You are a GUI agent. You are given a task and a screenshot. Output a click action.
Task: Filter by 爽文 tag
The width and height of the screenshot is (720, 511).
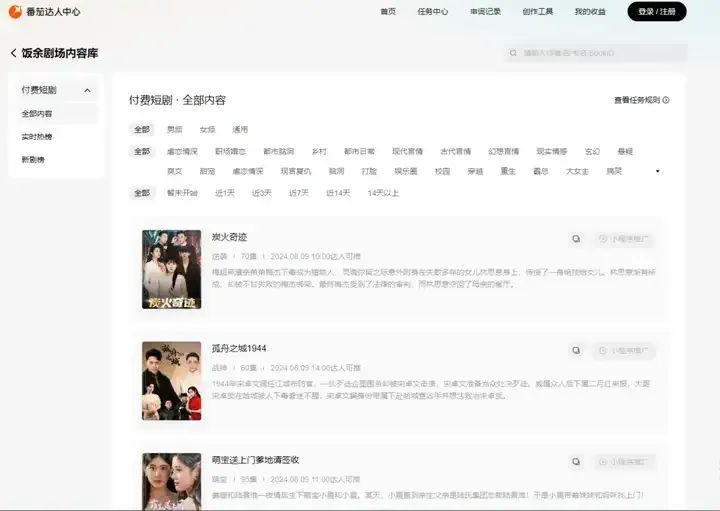(174, 171)
